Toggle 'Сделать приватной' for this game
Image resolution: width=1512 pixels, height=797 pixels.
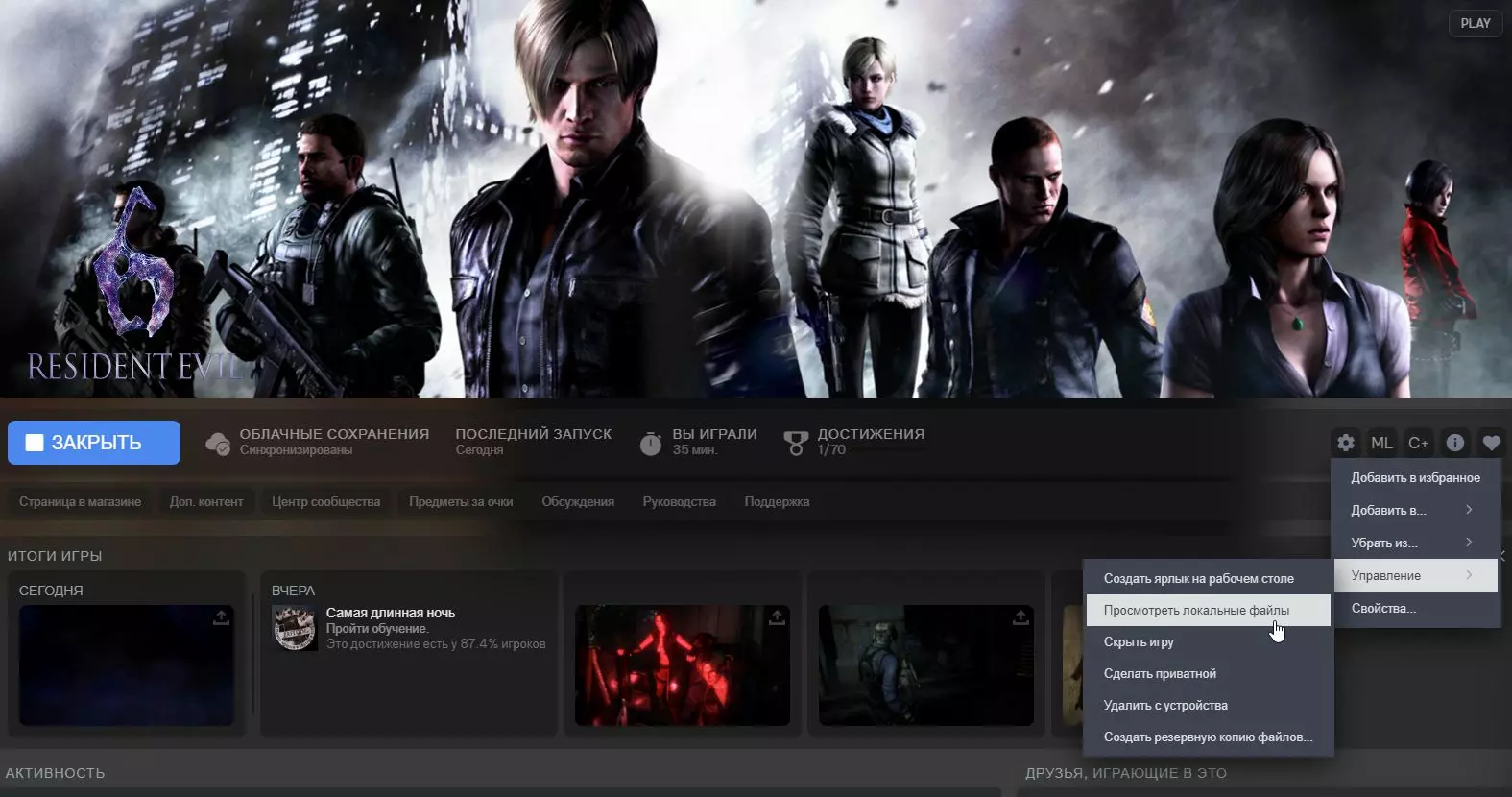[1160, 673]
